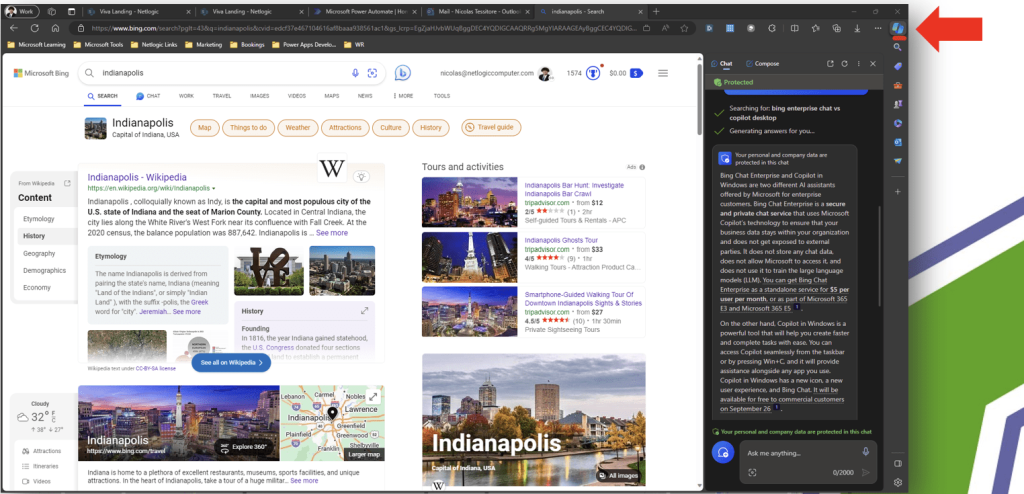Click the refresh icon in Copilot pane header

point(844,63)
